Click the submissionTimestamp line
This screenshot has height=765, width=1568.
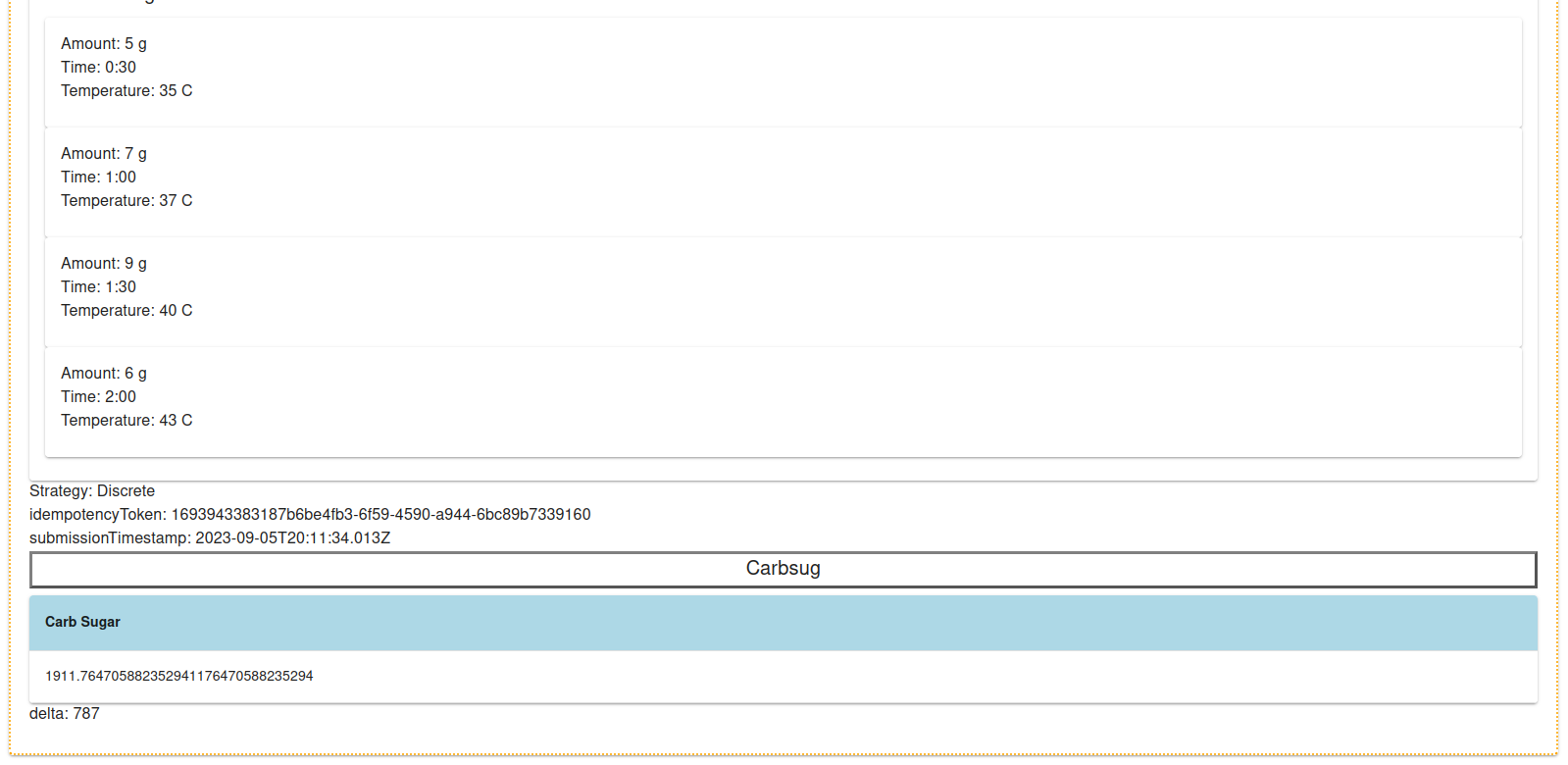[210, 537]
